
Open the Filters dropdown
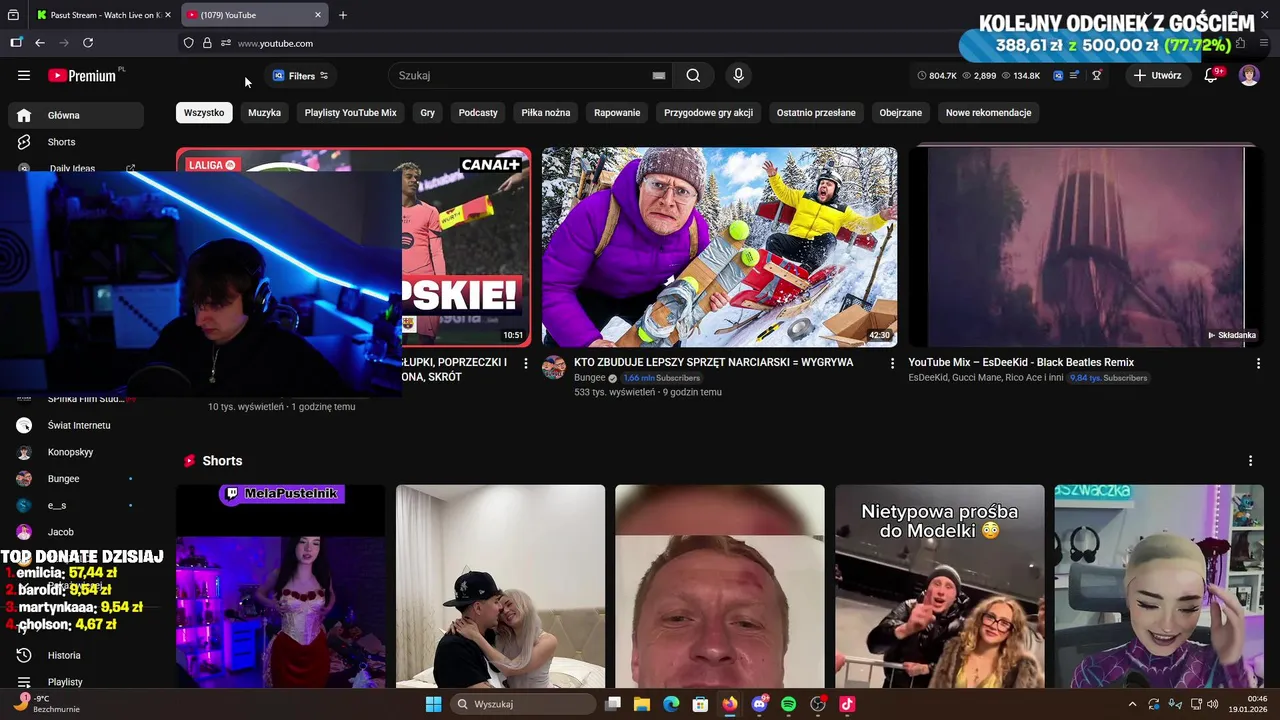(x=300, y=75)
